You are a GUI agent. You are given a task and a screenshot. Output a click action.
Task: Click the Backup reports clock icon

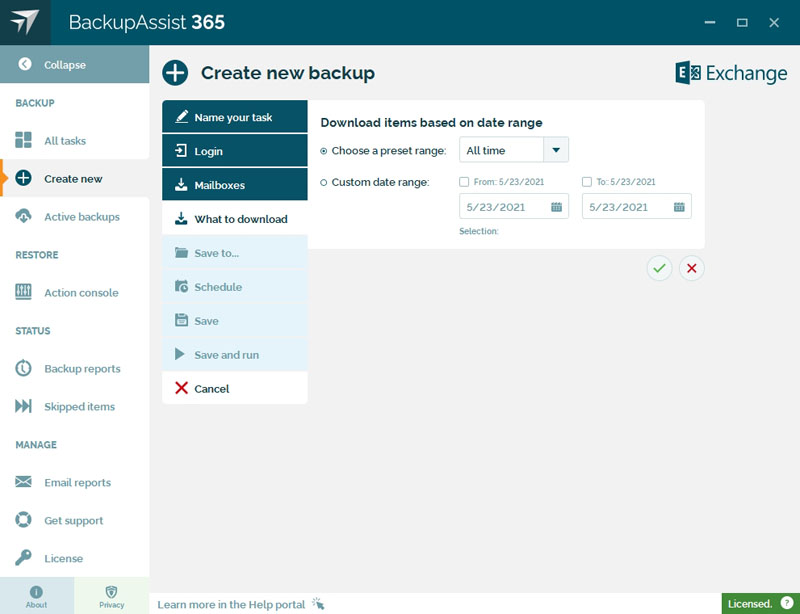coord(23,368)
